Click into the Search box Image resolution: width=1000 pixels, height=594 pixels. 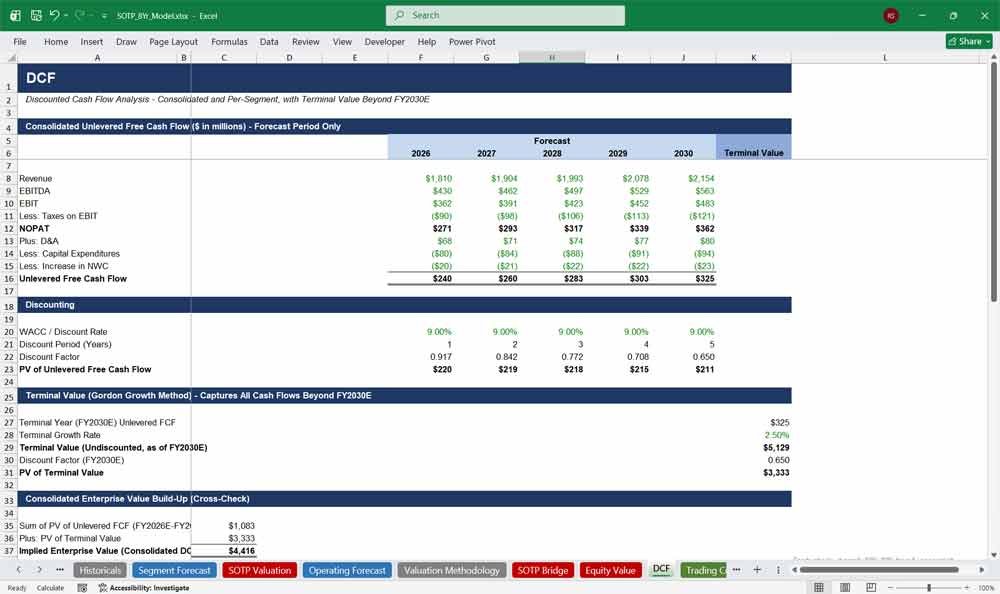pos(505,15)
